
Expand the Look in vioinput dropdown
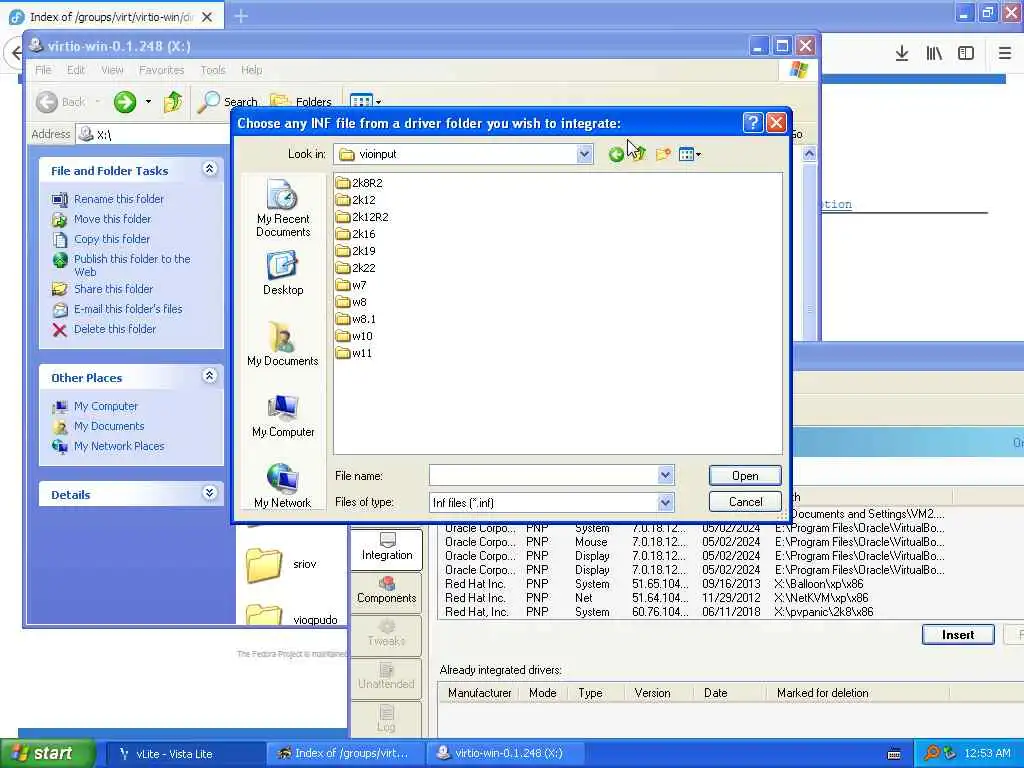[584, 154]
